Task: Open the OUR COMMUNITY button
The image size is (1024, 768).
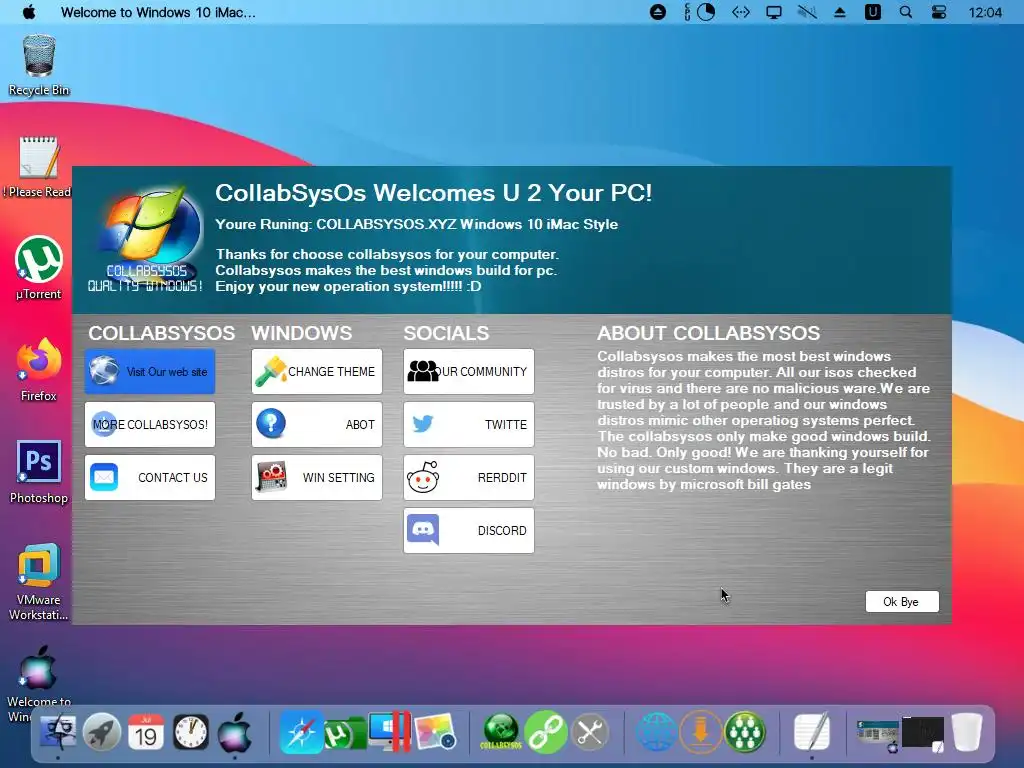Action: tap(469, 372)
